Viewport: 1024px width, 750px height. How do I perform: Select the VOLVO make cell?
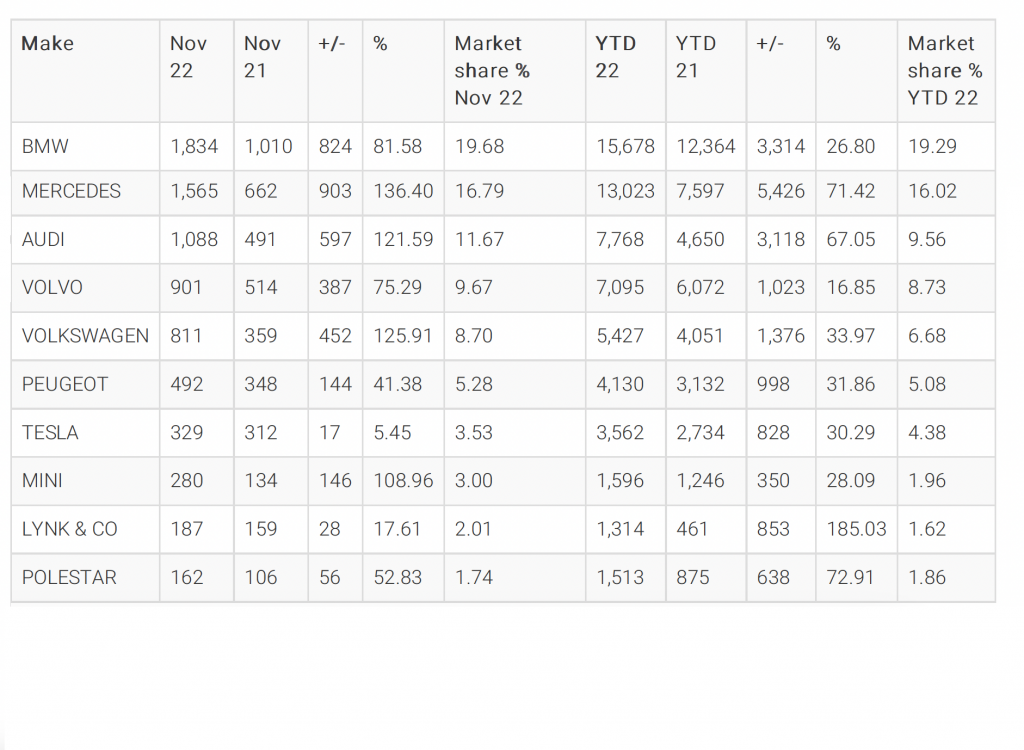pos(52,288)
